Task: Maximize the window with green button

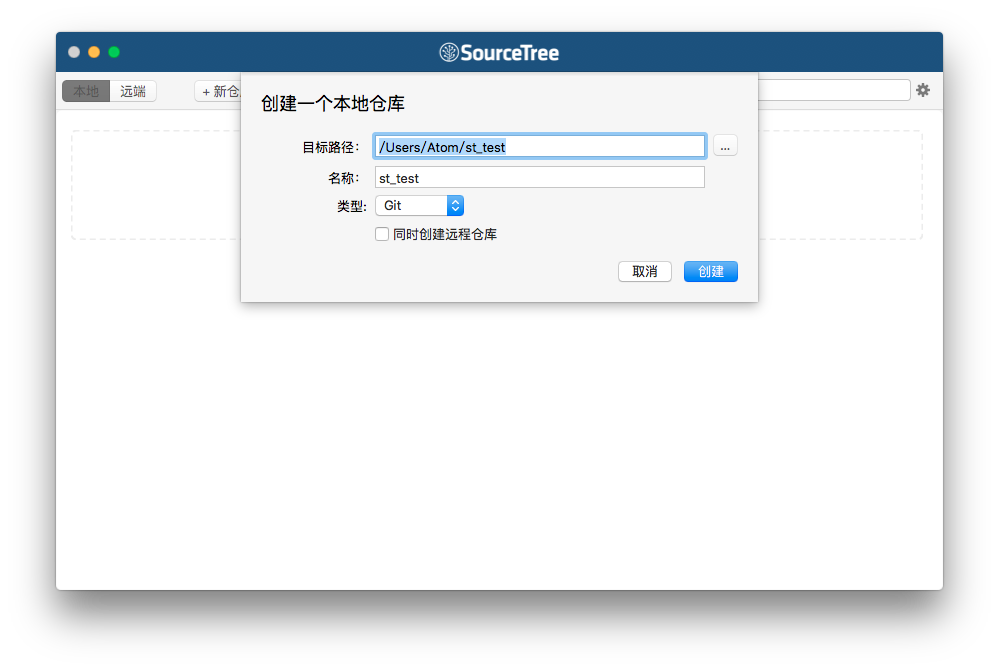Action: [x=114, y=52]
